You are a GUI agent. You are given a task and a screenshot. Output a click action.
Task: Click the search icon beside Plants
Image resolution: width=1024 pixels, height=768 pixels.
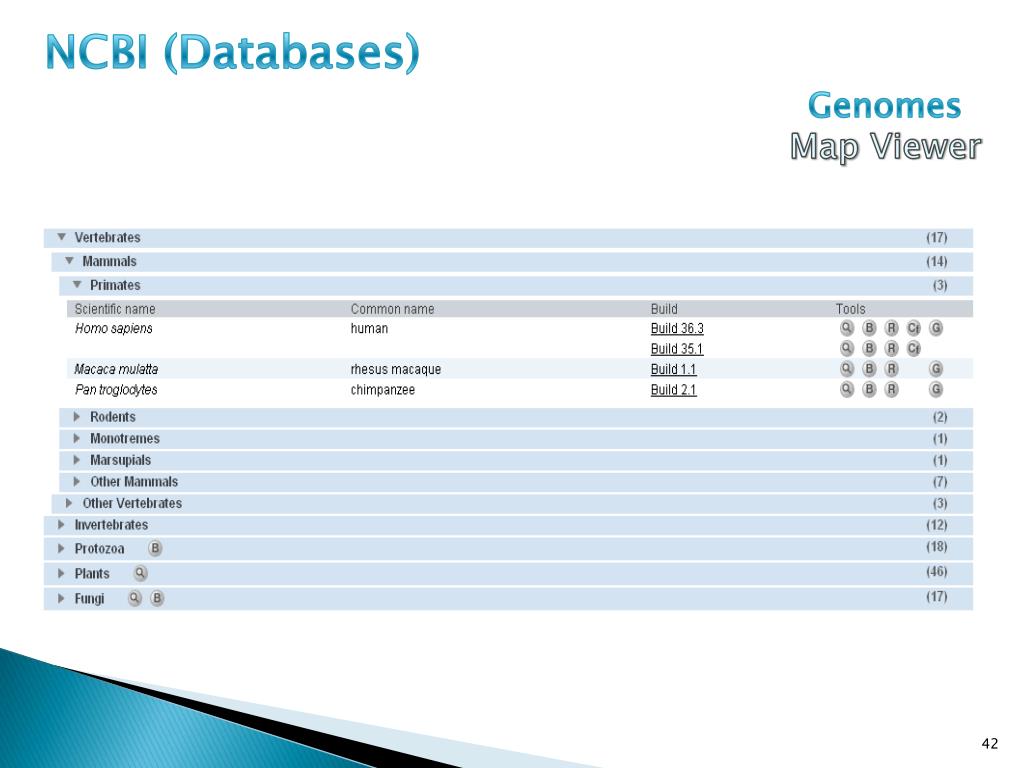pos(140,573)
